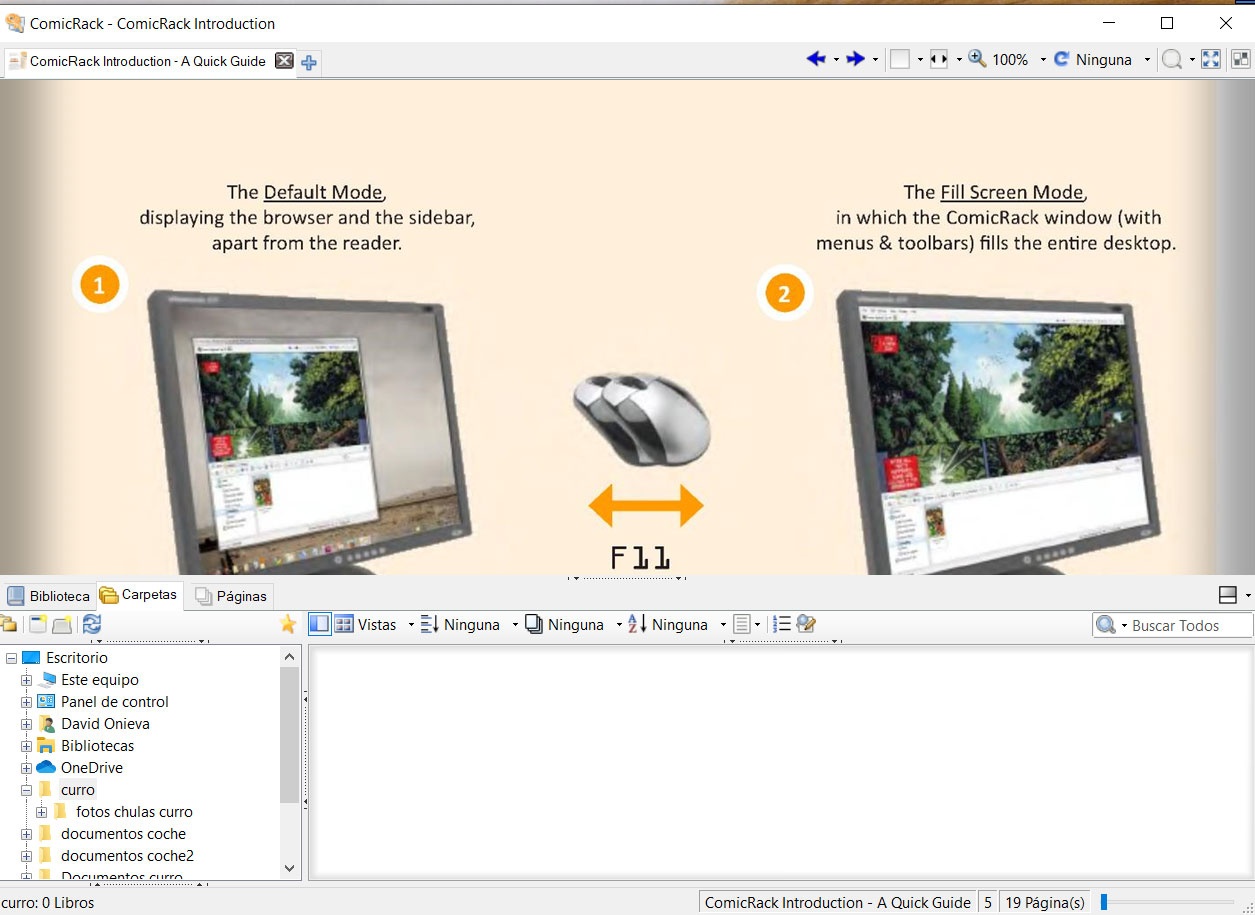Open the Vistas view menu
This screenshot has height=915, width=1255.
(366, 625)
